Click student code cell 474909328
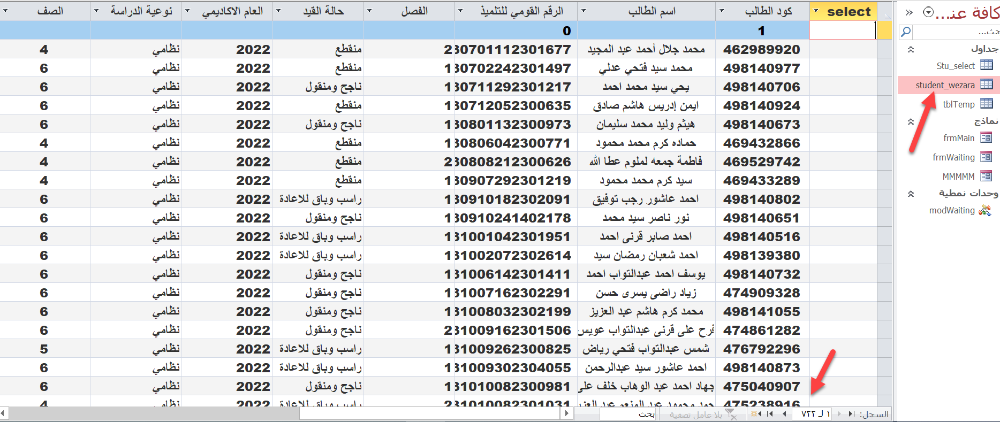 tap(761, 293)
